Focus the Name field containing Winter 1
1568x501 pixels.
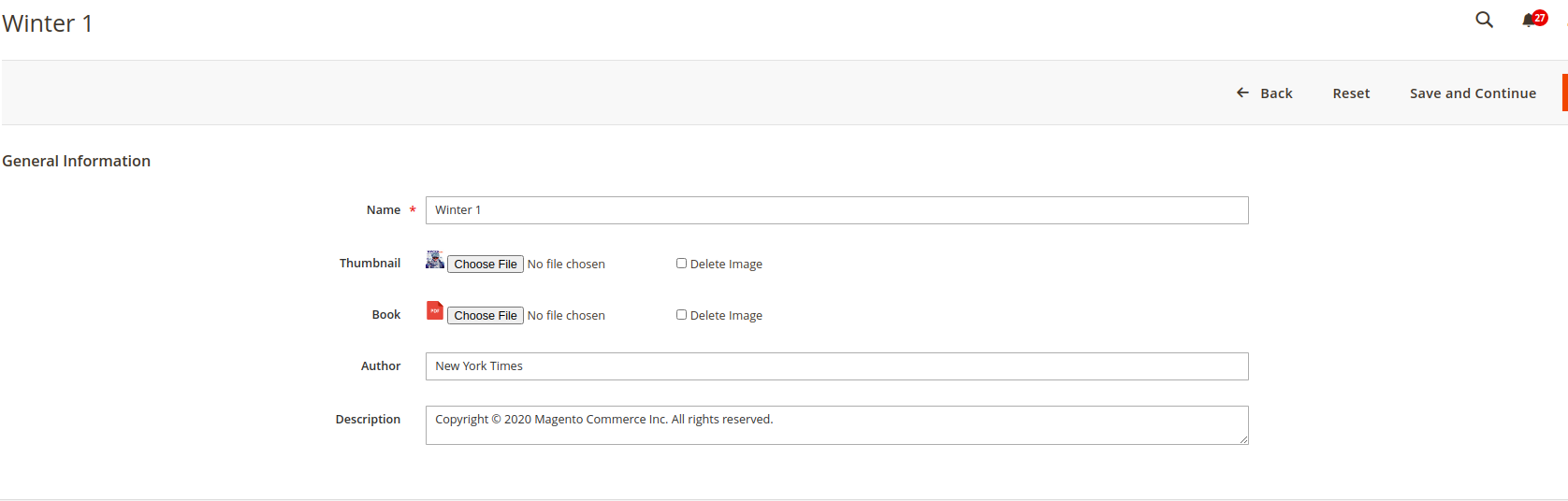pyautogui.click(x=836, y=210)
